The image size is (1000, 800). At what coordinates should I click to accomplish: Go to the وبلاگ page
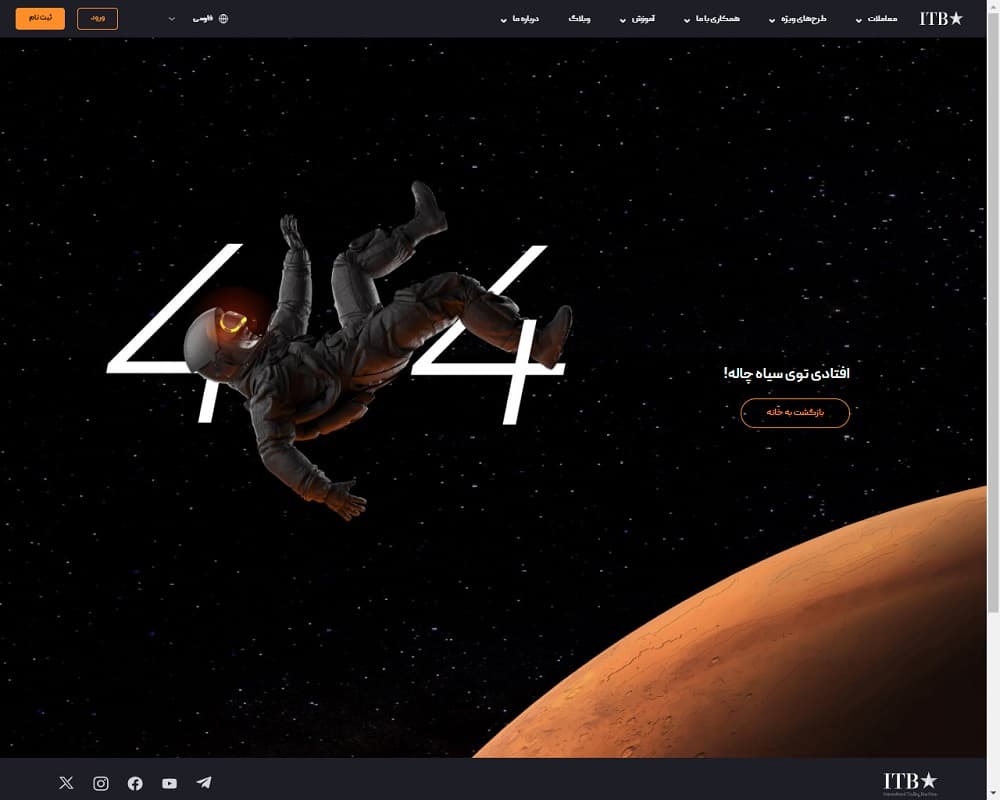579,19
